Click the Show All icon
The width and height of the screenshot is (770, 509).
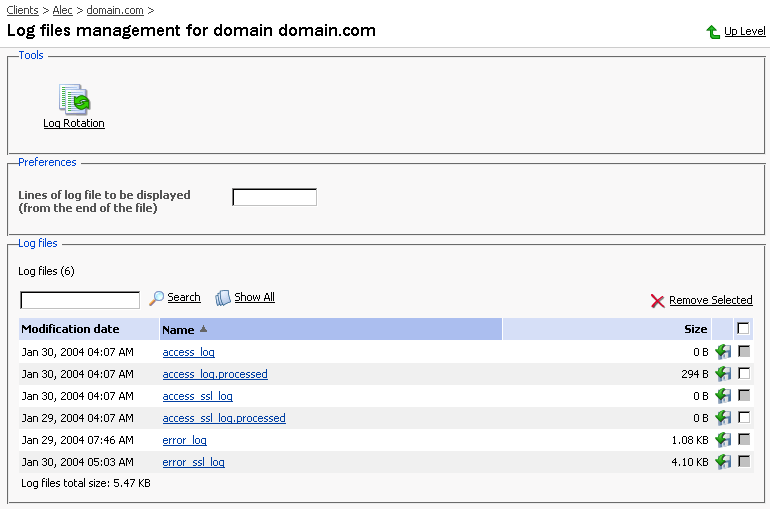[223, 298]
